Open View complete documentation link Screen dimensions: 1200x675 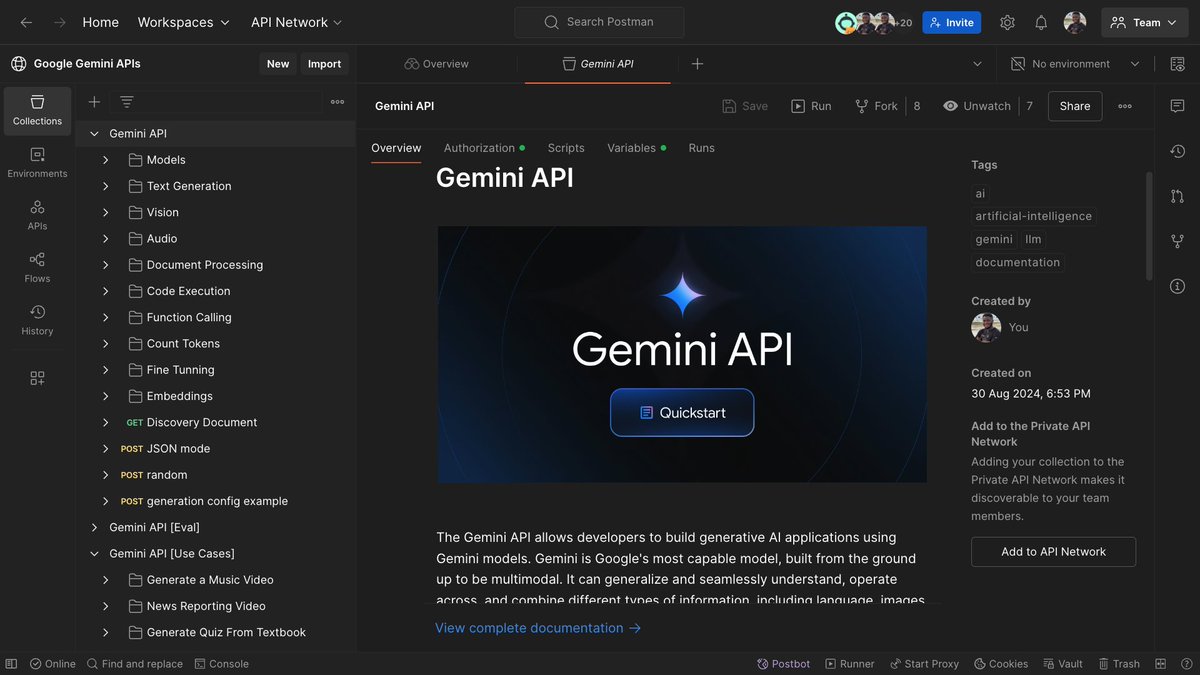coord(538,628)
